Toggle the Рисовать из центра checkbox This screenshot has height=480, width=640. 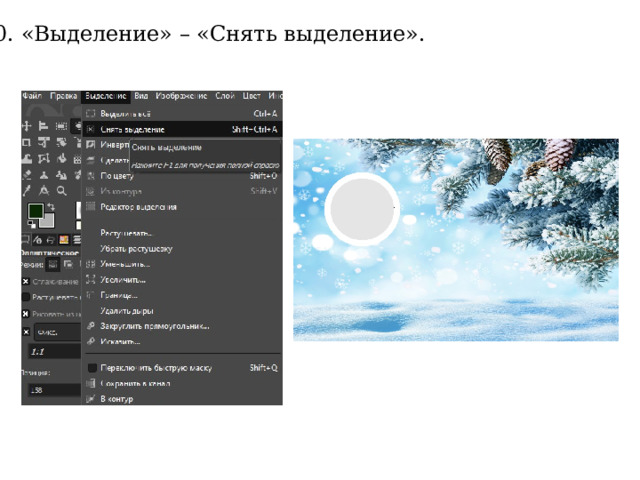click(x=26, y=313)
